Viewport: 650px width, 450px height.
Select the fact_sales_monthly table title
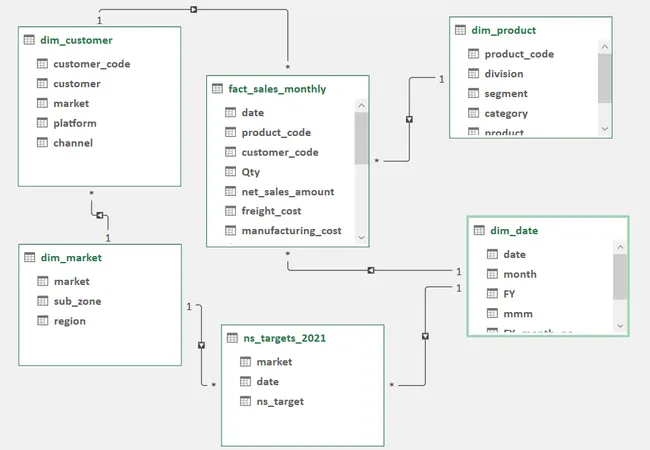tap(277, 89)
